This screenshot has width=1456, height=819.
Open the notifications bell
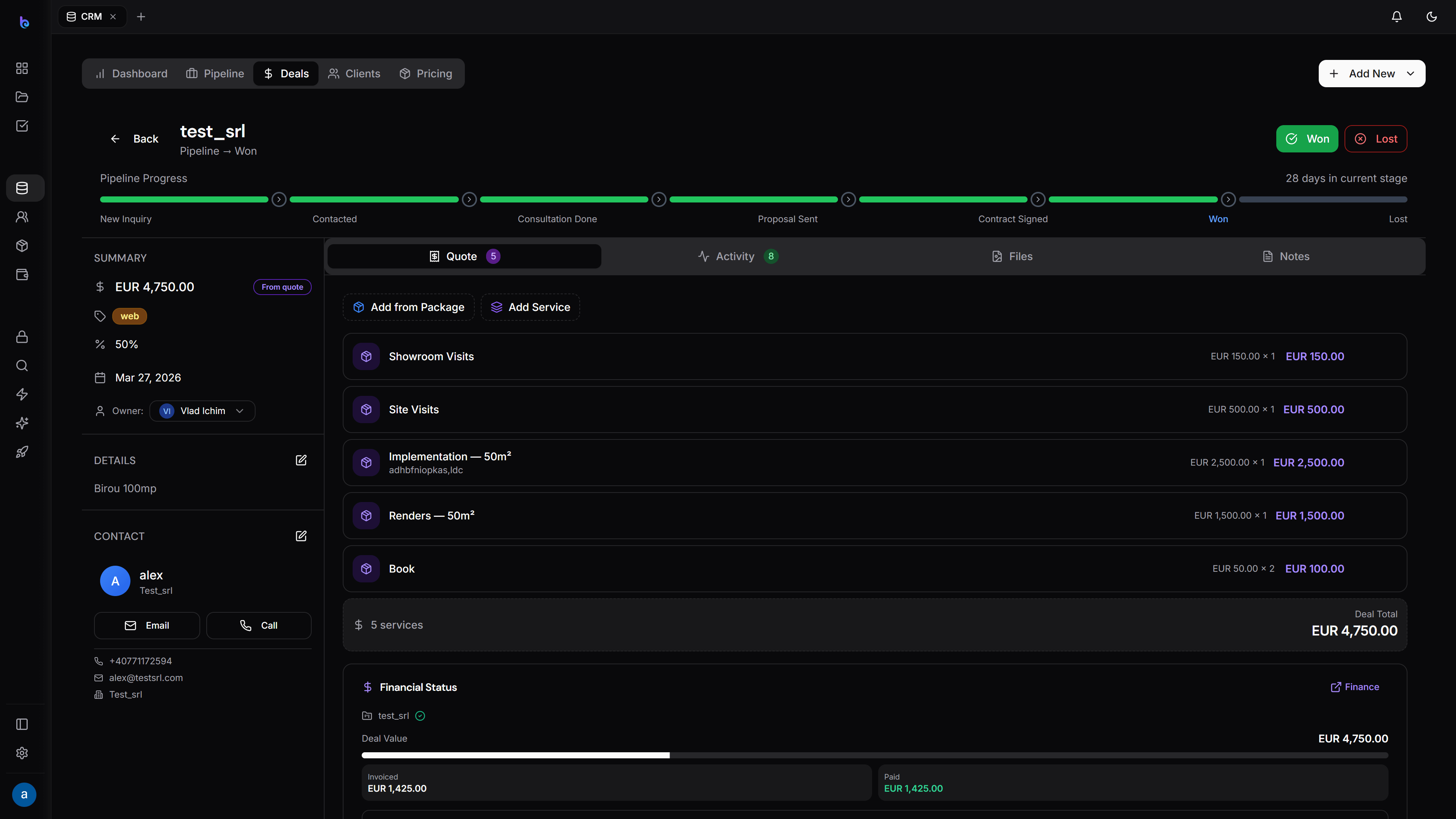tap(1396, 16)
